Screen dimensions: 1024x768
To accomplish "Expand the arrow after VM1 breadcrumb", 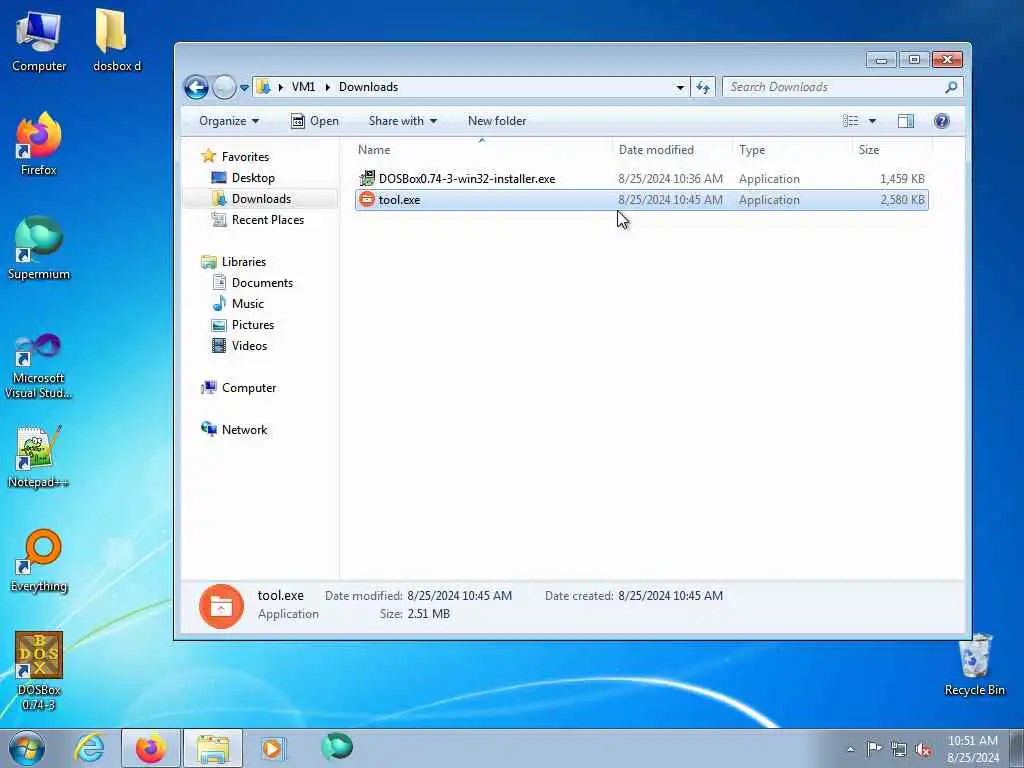I will coord(328,87).
